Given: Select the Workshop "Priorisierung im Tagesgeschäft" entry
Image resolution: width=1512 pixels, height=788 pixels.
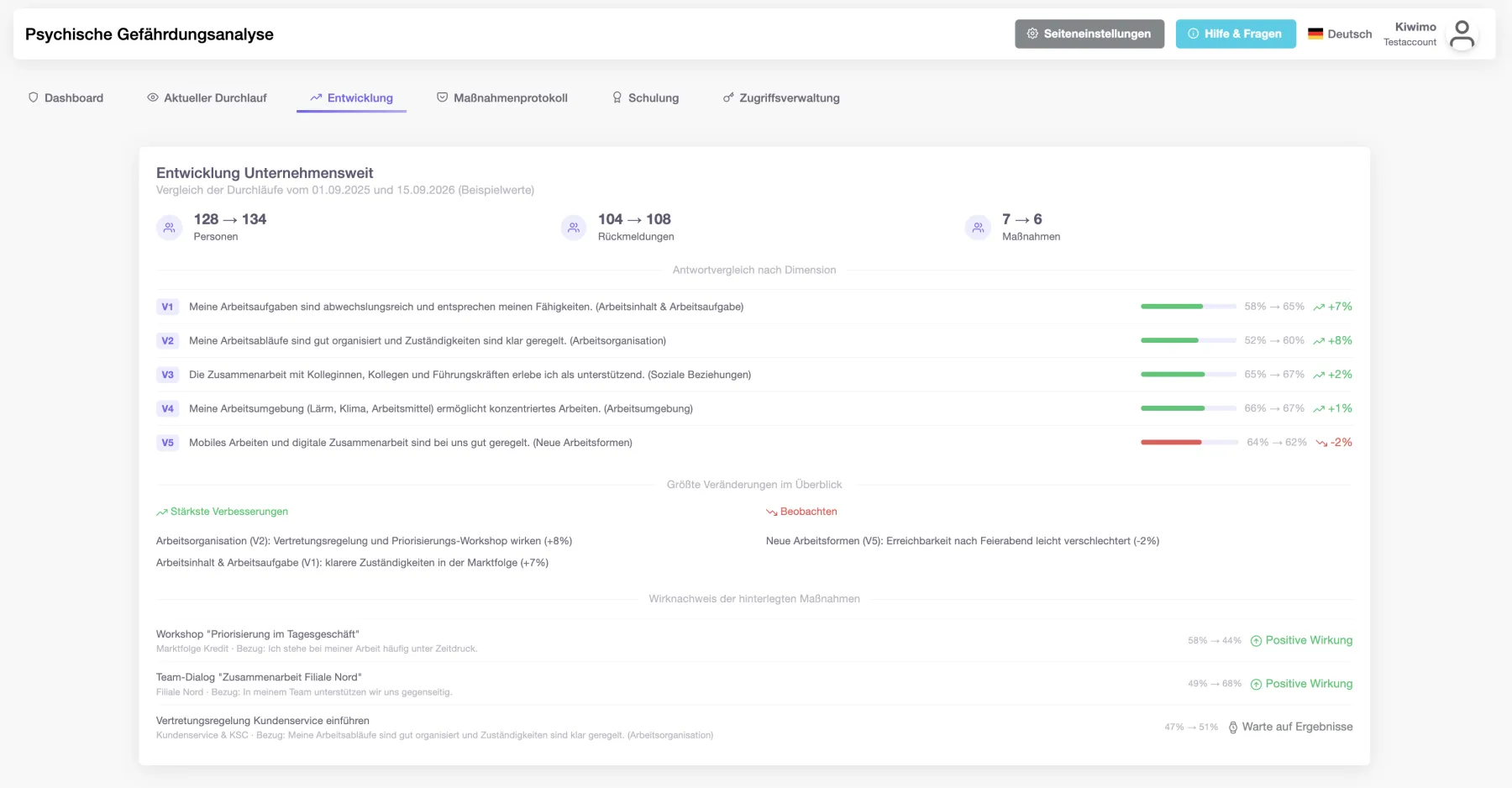Looking at the screenshot, I should pyautogui.click(x=754, y=641).
